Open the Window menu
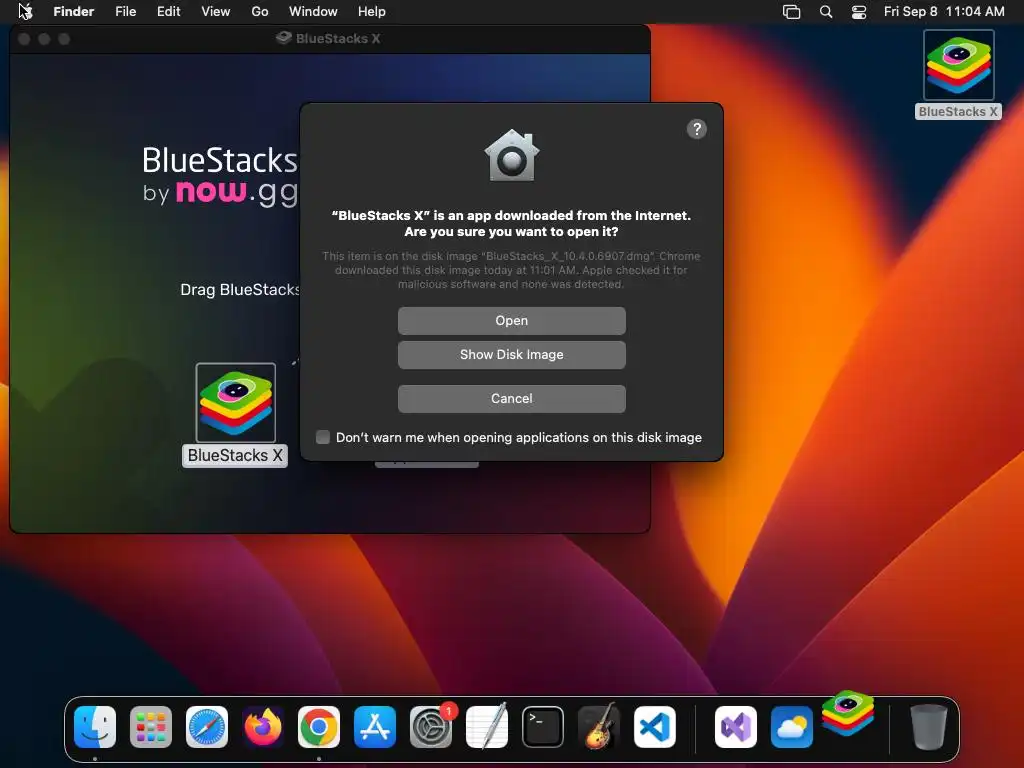The image size is (1024, 768). [313, 12]
